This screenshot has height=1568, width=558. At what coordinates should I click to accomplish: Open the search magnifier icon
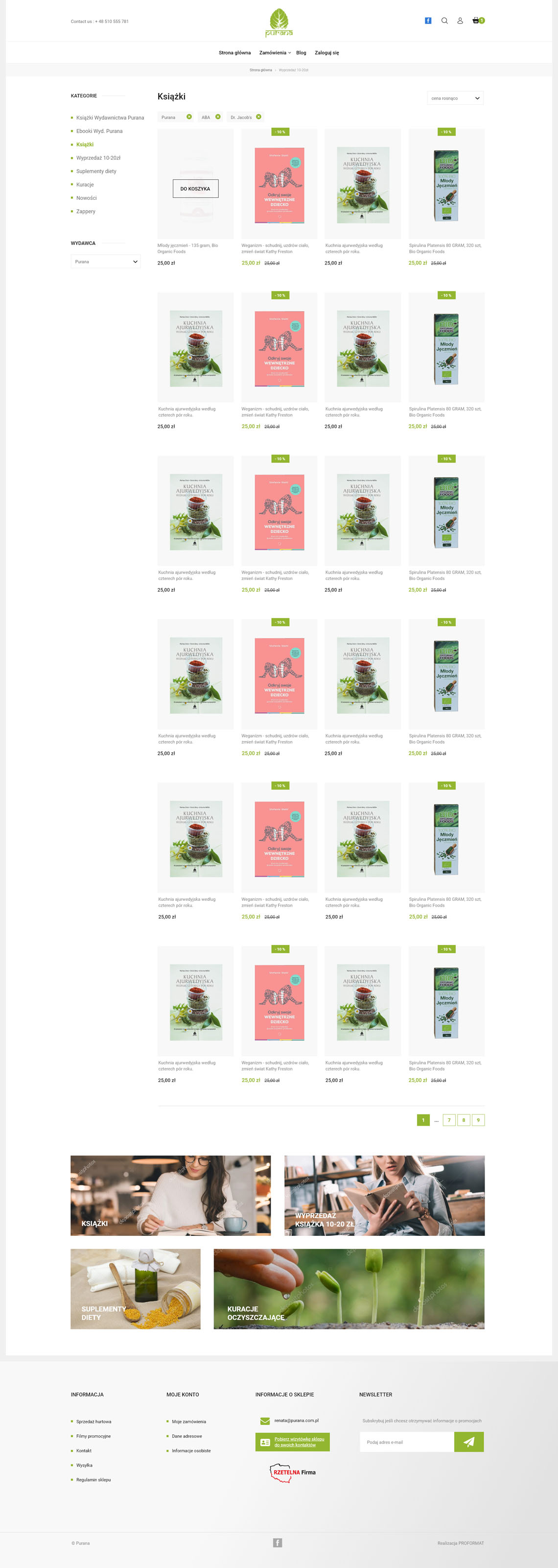click(444, 21)
